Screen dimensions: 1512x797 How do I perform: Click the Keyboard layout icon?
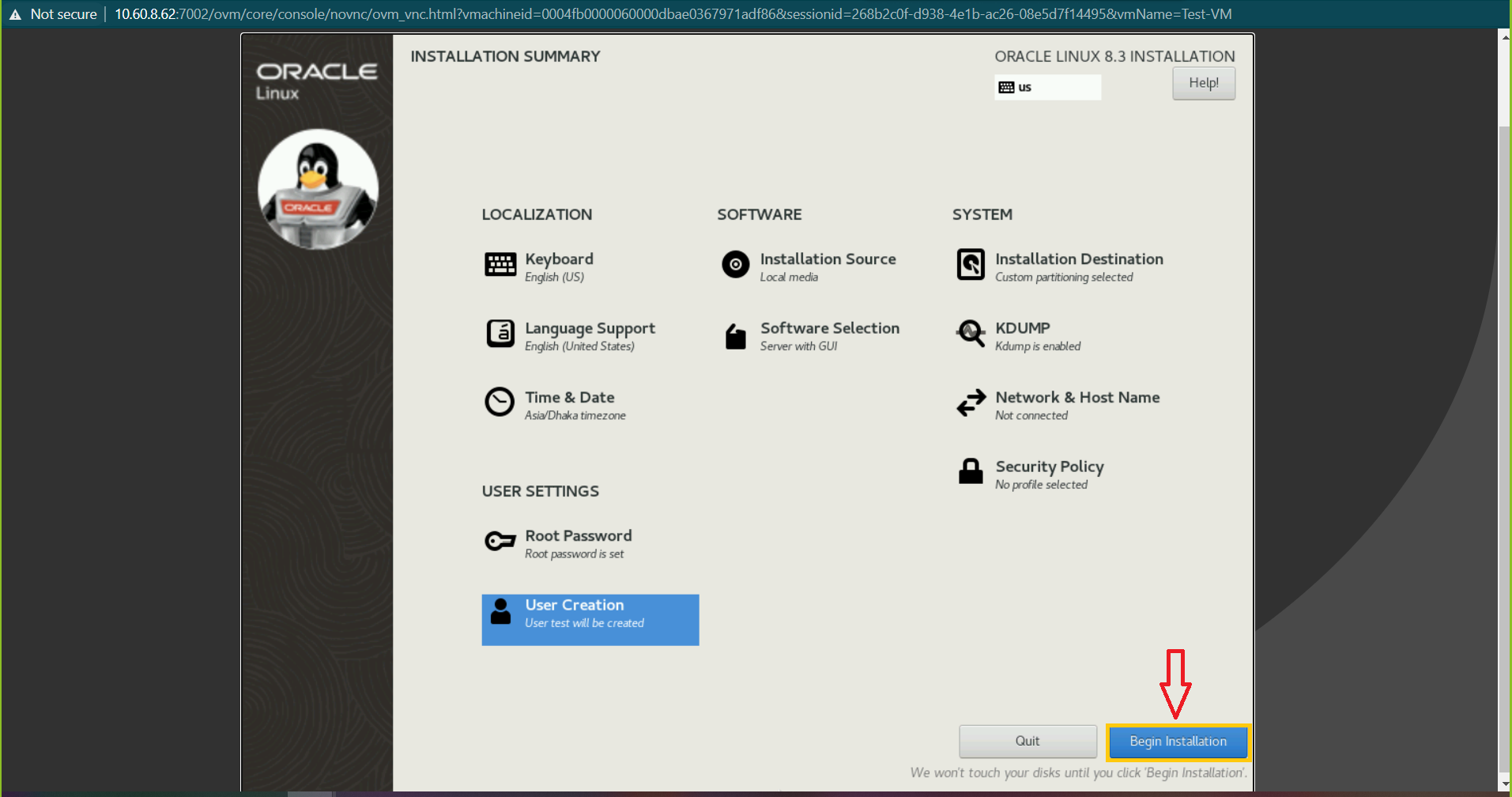pos(500,265)
